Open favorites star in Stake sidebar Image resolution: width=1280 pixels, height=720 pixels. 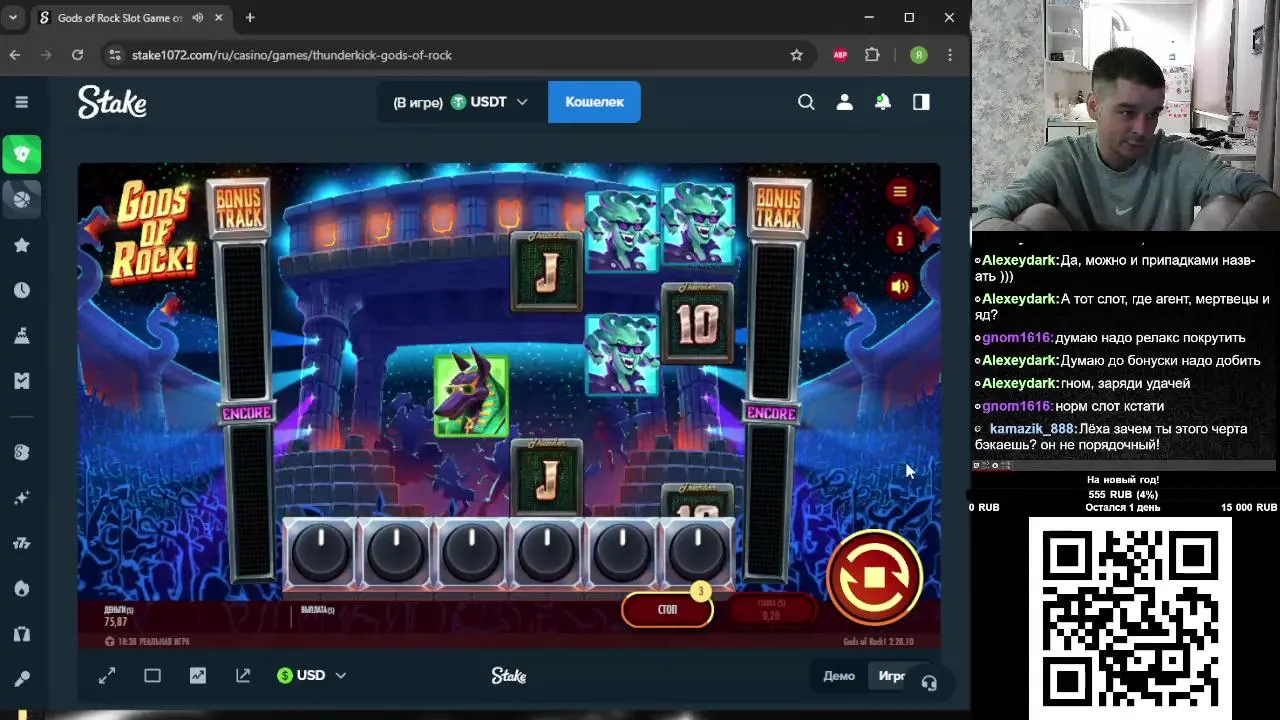tap(21, 245)
